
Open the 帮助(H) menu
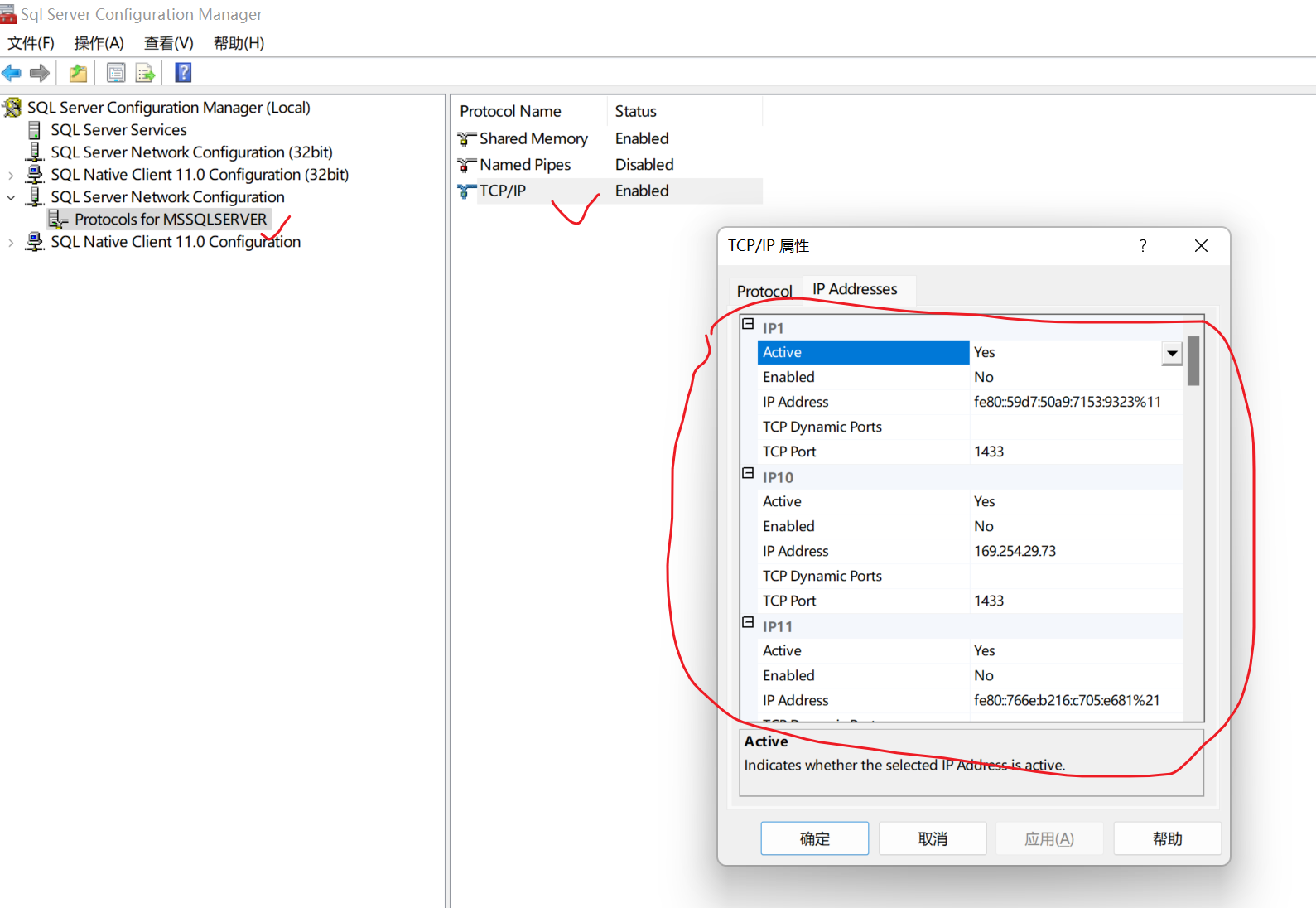pyautogui.click(x=239, y=43)
